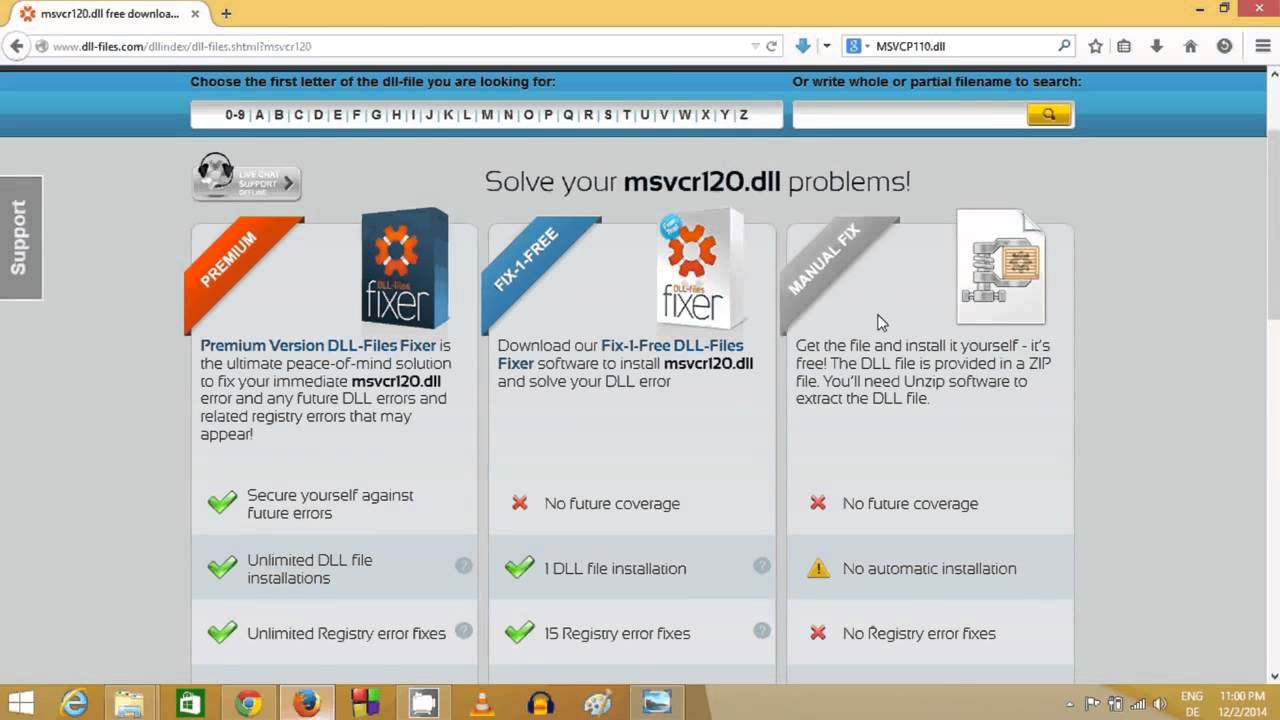The image size is (1280, 720).
Task: Click the round clock icon beside home
Action: (1224, 46)
